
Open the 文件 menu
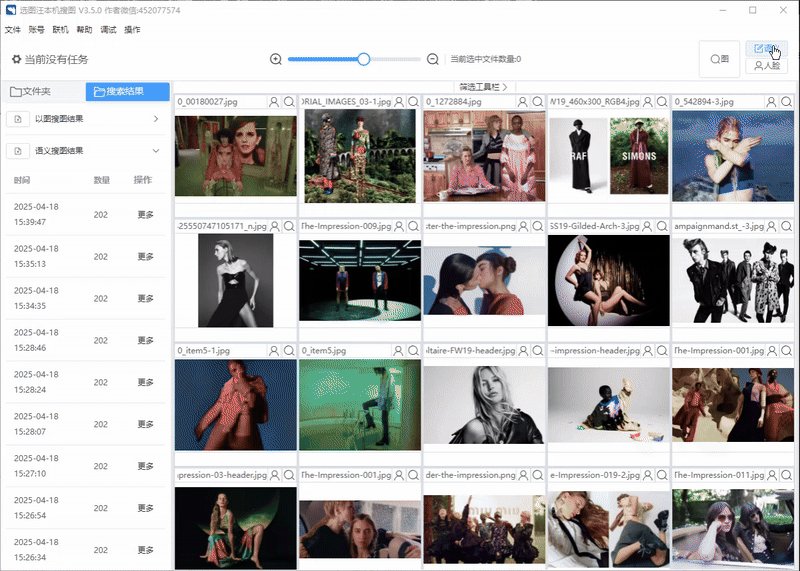tap(13, 30)
